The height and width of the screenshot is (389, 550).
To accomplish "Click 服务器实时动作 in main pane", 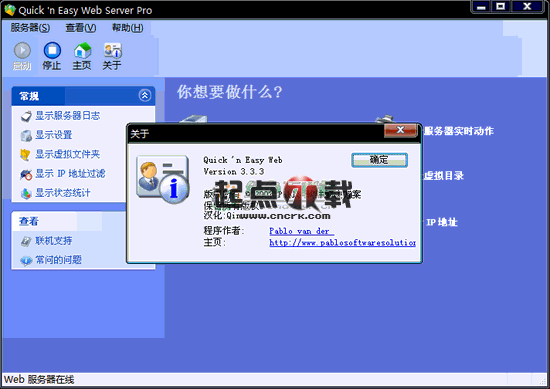I will (458, 131).
